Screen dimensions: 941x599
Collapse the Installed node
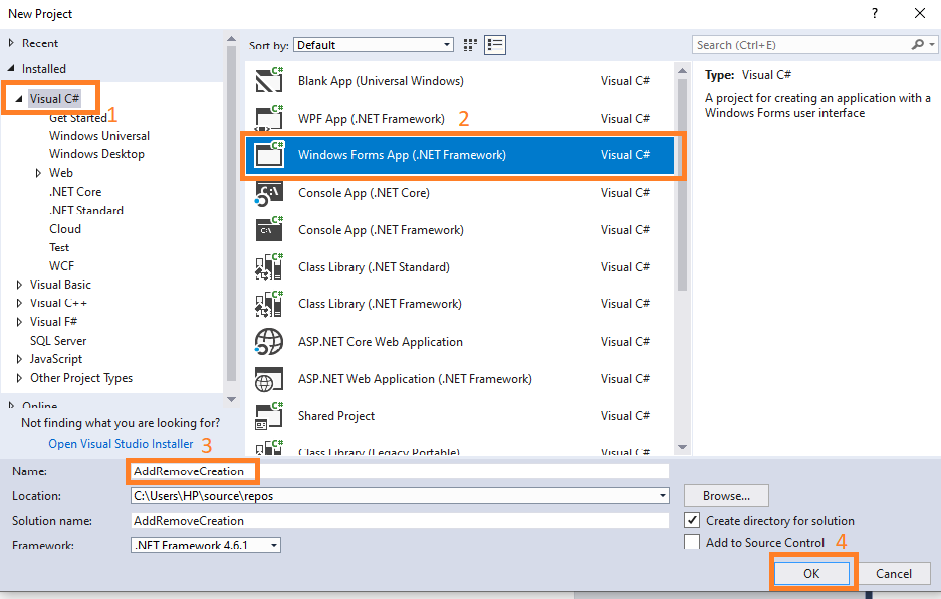11,68
